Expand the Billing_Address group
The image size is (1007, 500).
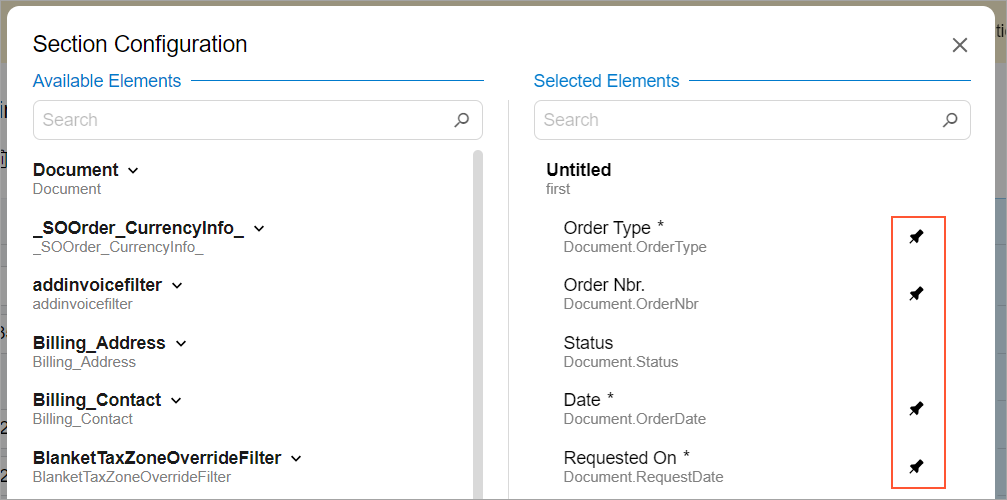pyautogui.click(x=181, y=343)
